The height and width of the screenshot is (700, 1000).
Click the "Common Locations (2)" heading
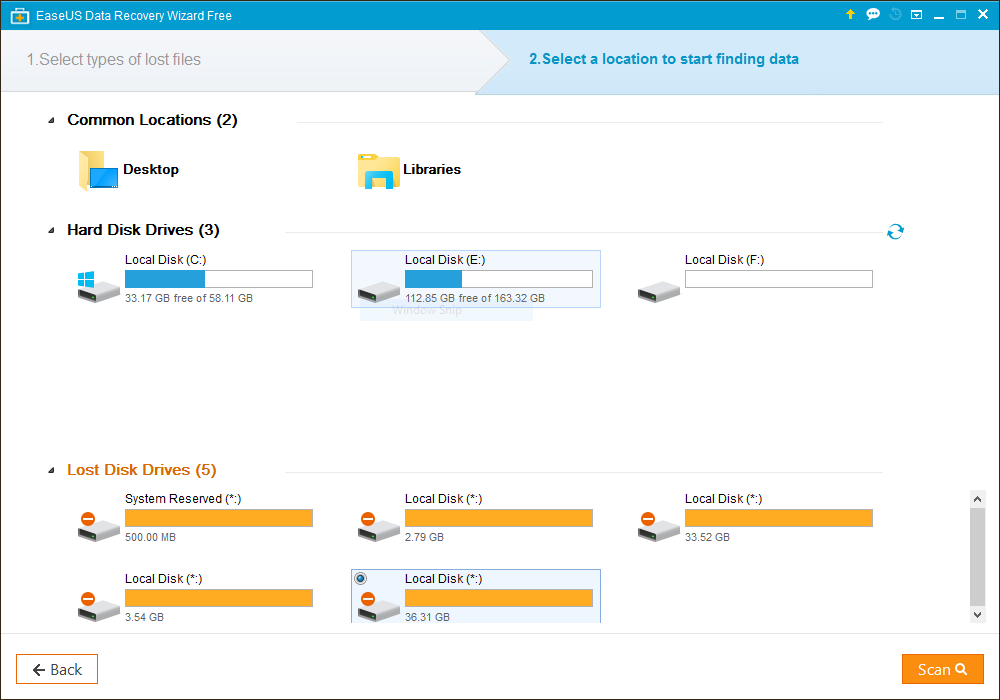(152, 120)
